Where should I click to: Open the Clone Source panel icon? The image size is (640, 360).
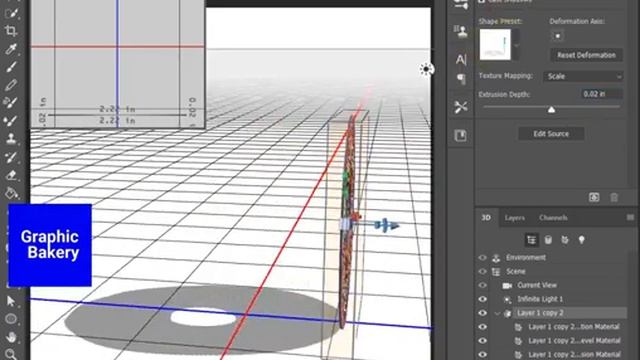(461, 31)
